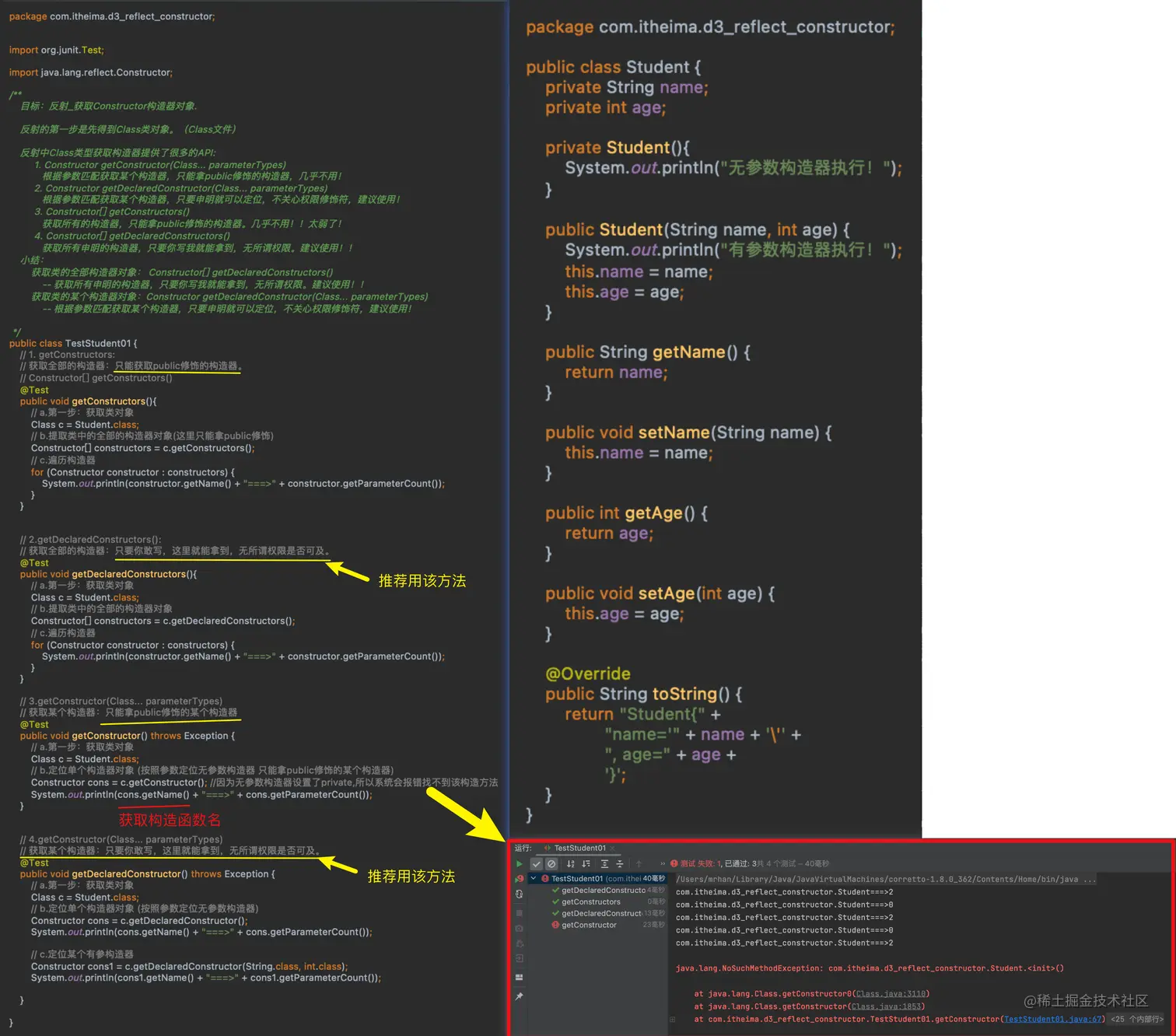The image size is (1176, 1036).
Task: Click the '运行:' panel label
Action: [x=523, y=848]
